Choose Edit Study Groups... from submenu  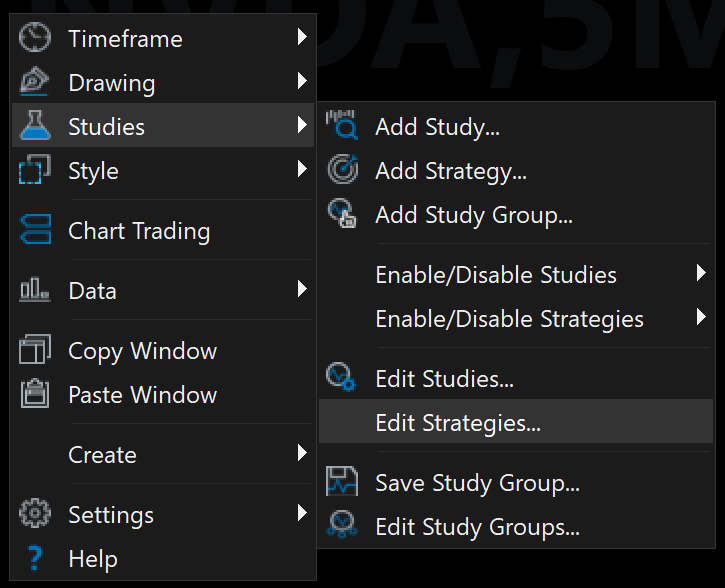[x=516, y=526]
